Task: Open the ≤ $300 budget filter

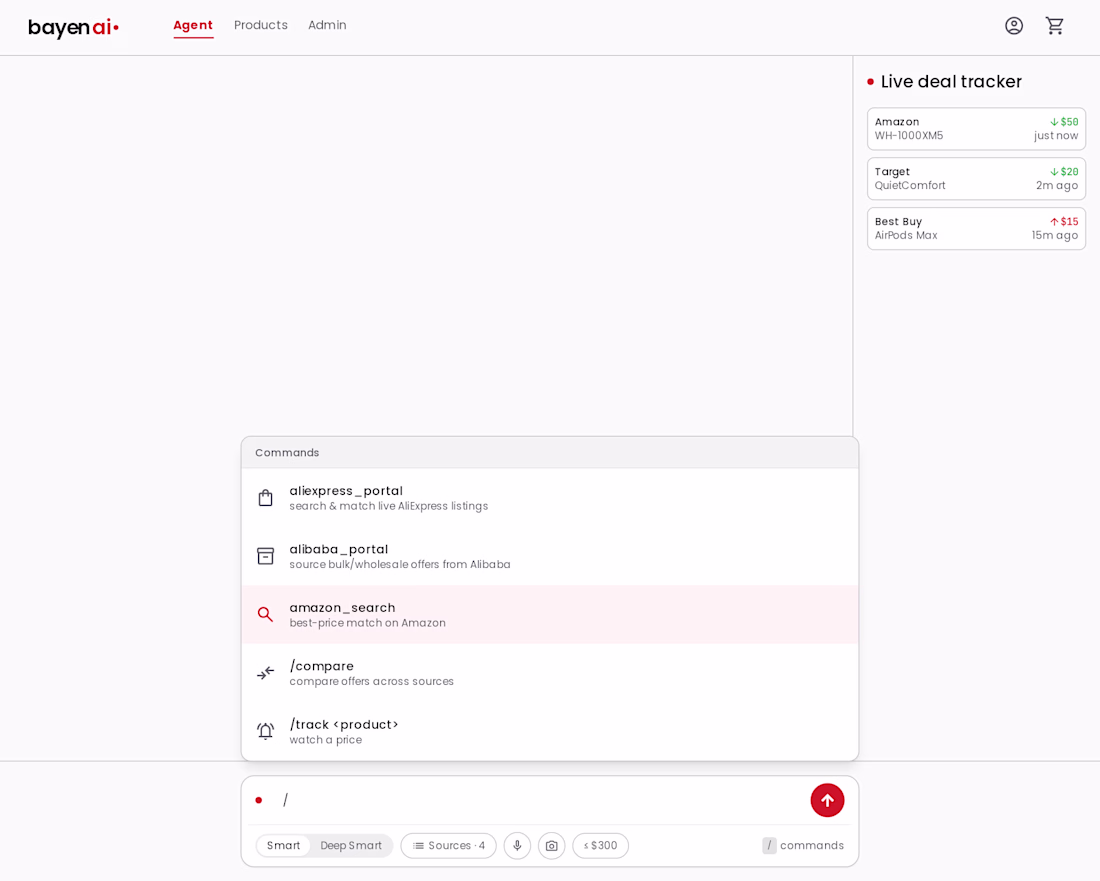Action: (601, 845)
